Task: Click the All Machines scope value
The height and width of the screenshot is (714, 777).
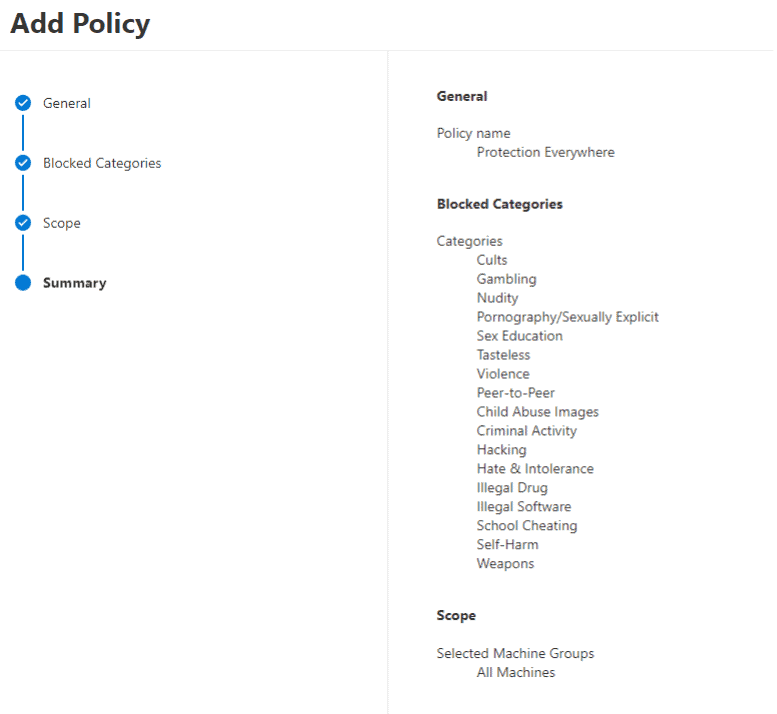Action: pos(516,672)
